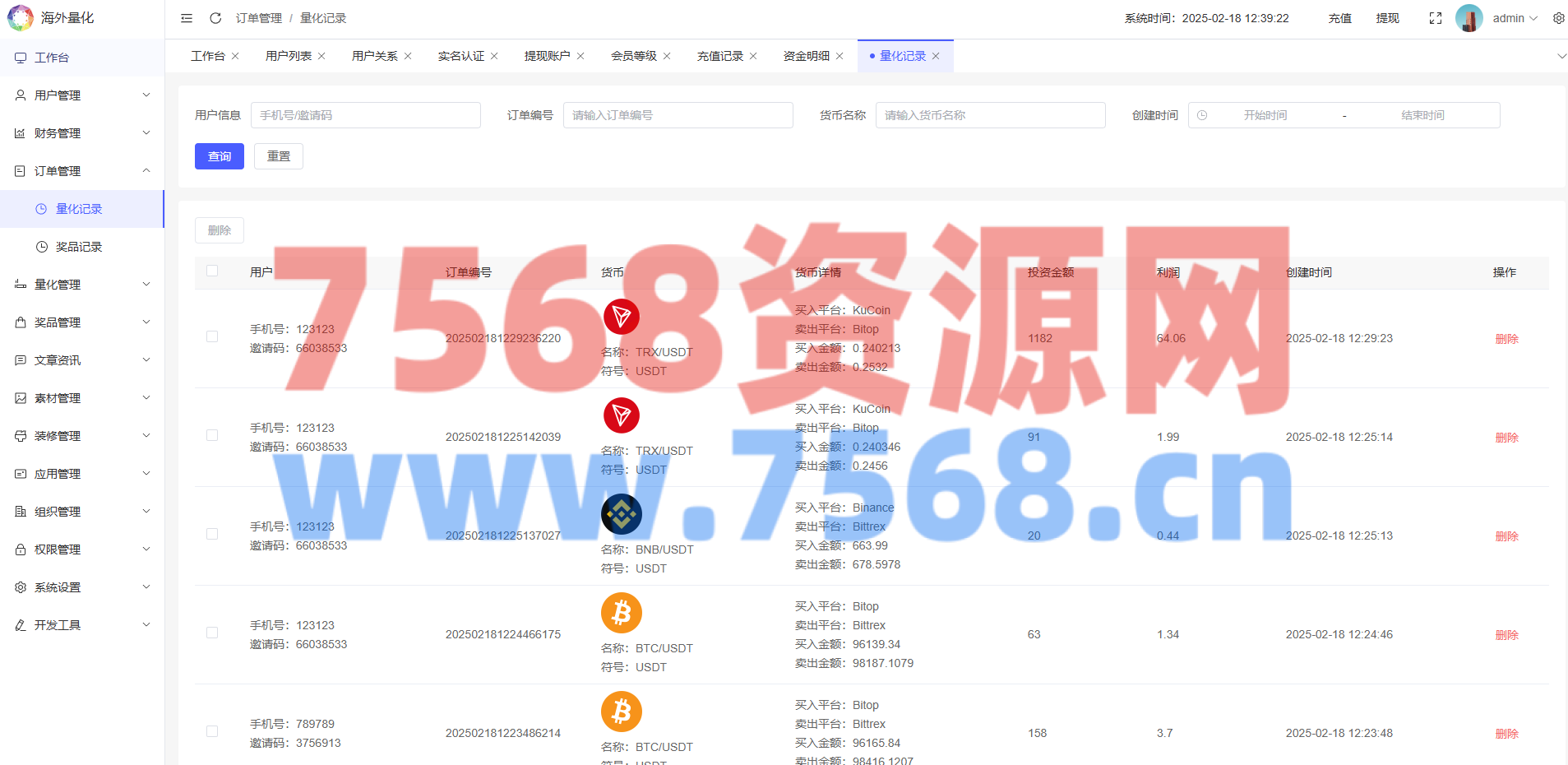
Task: Close the 用户列表 tab
Action: pos(321,56)
